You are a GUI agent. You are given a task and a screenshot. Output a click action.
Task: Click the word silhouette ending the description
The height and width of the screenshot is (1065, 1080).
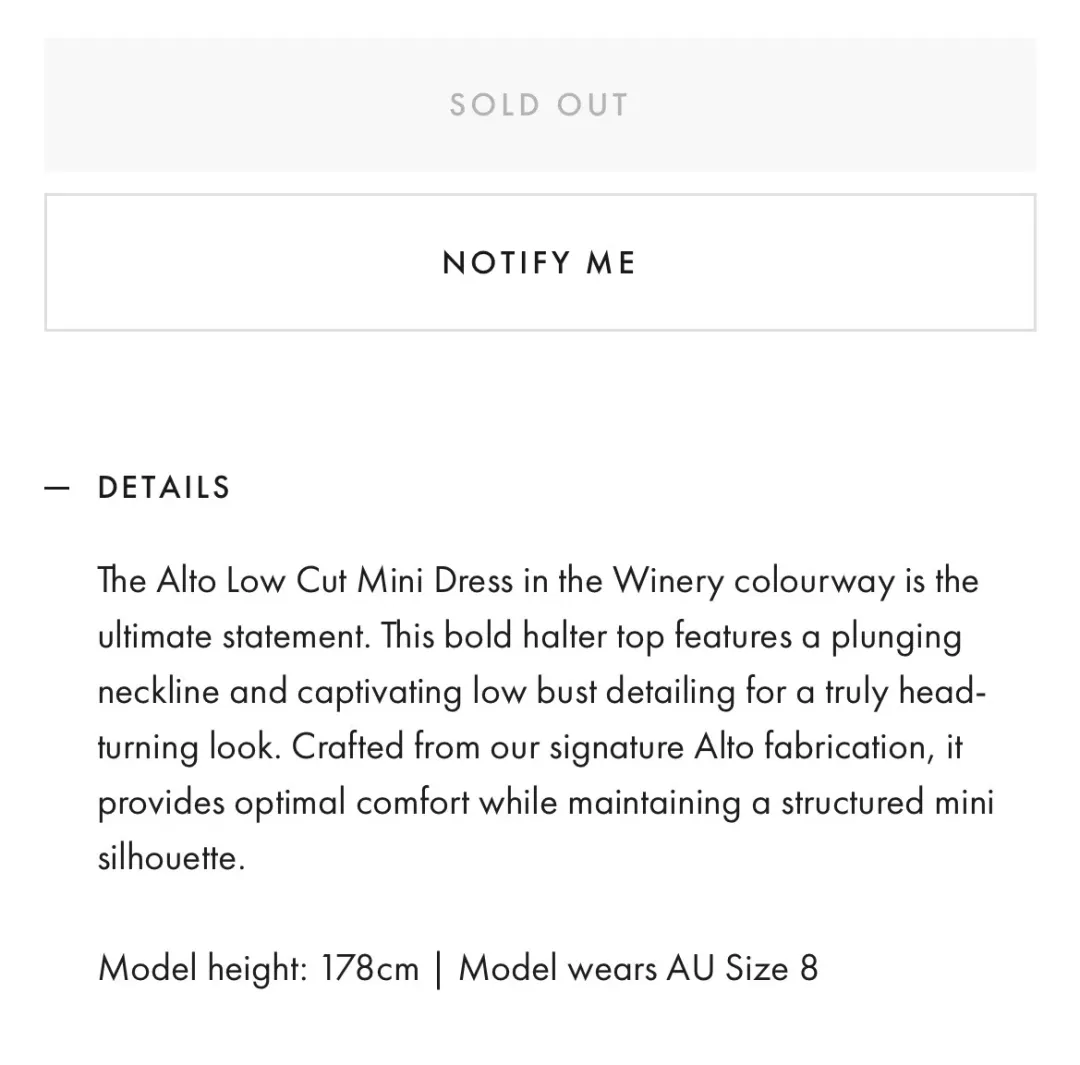pyautogui.click(x=170, y=857)
